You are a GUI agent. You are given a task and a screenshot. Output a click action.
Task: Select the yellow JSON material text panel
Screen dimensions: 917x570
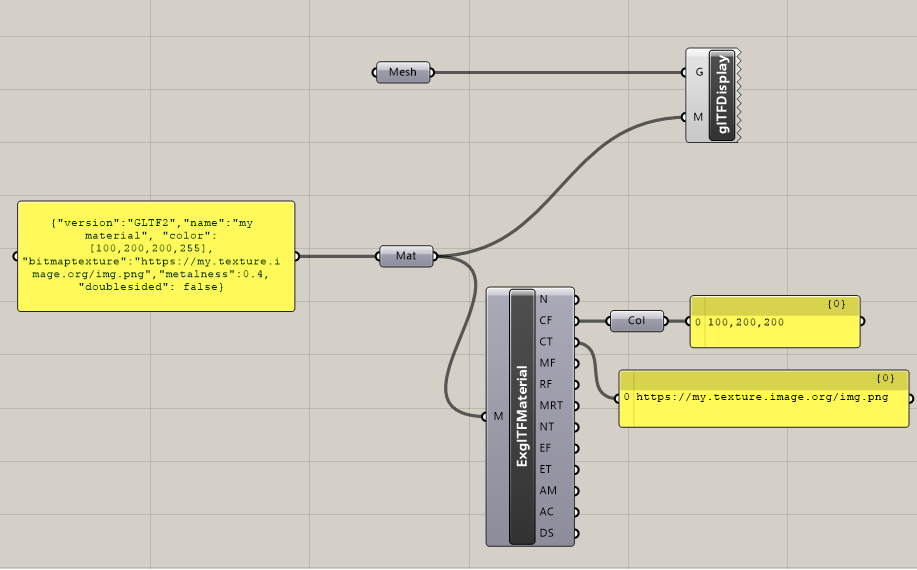tap(156, 256)
